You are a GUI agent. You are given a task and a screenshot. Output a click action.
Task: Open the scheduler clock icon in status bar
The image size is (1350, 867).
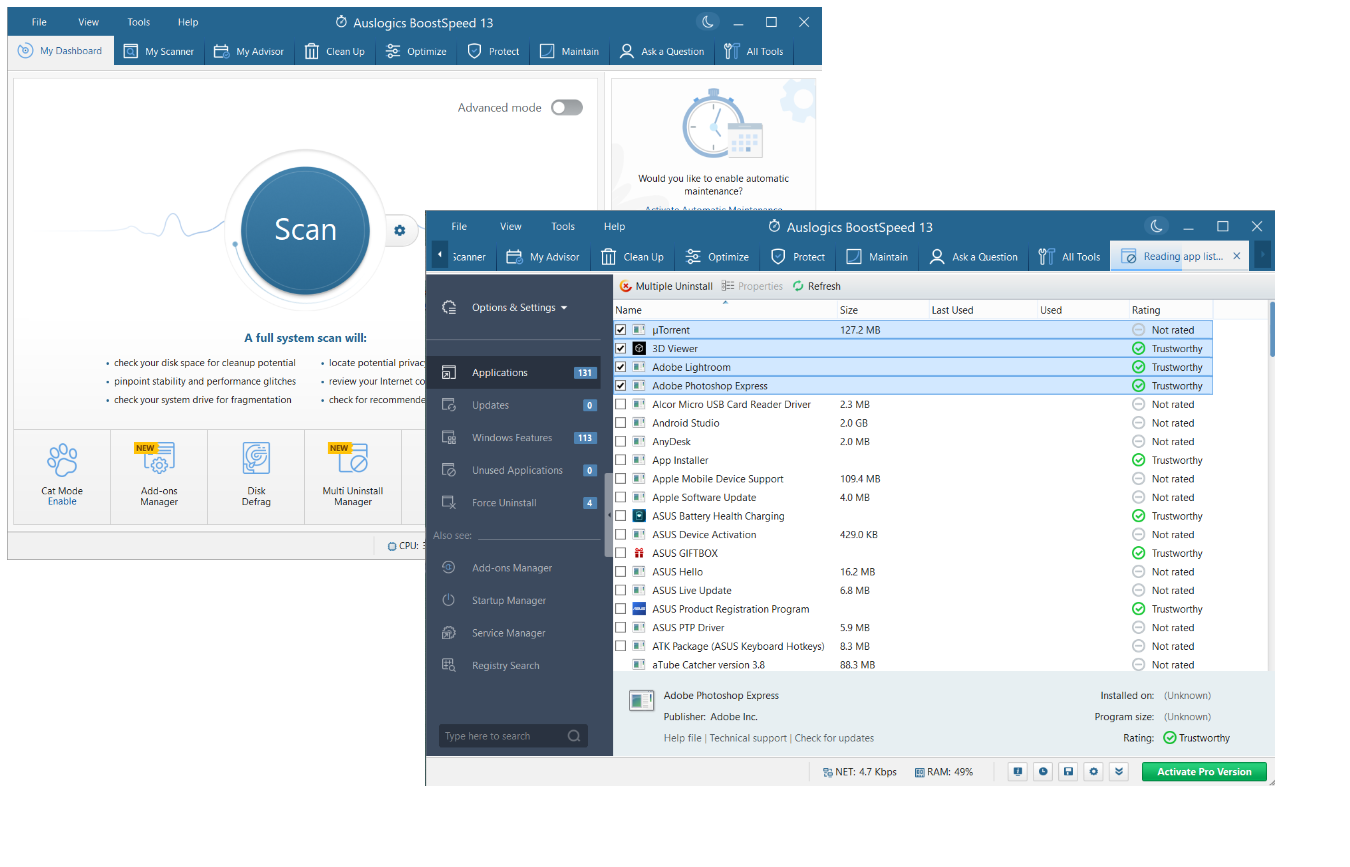pyautogui.click(x=1043, y=772)
